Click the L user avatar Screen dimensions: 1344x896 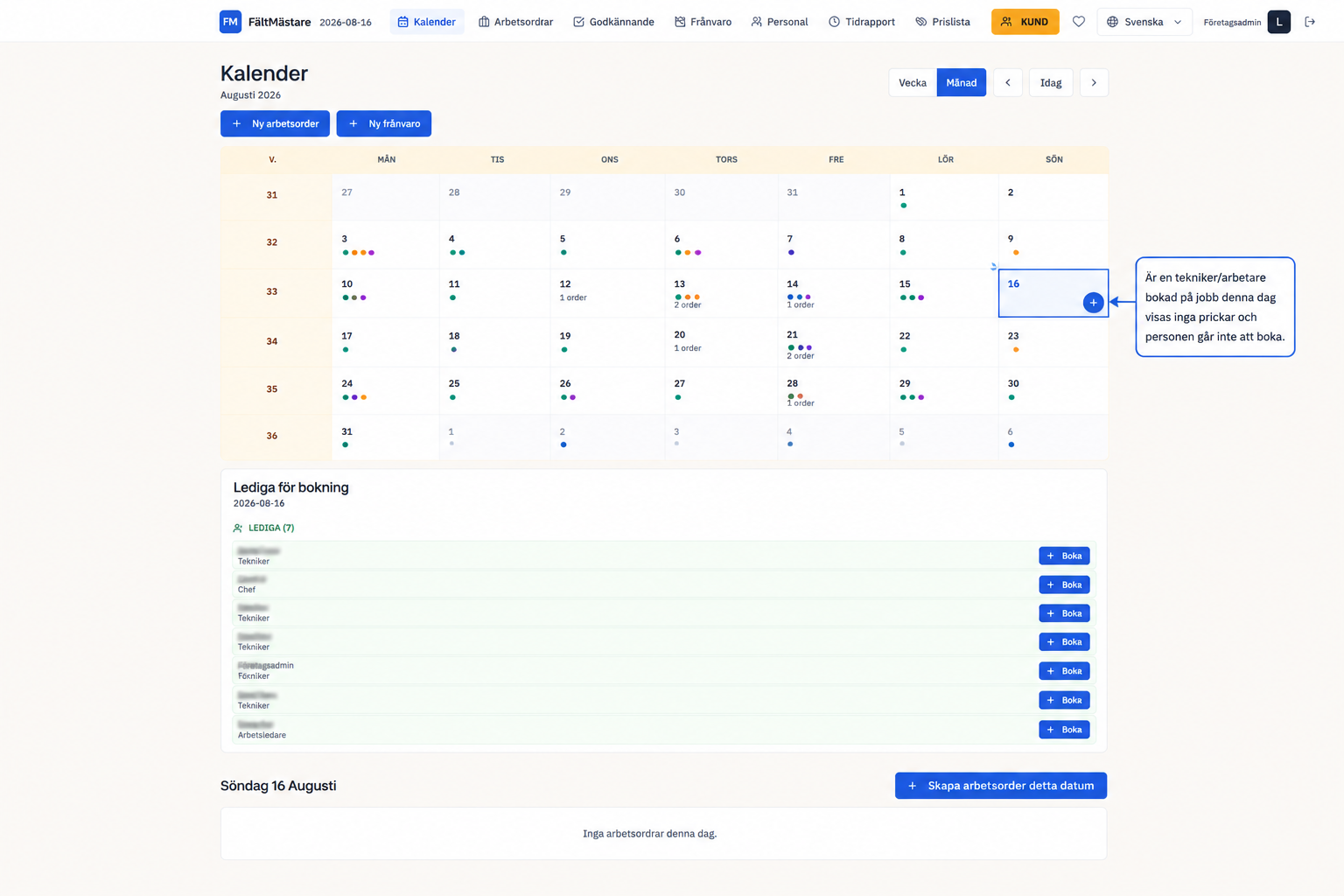coord(1279,22)
